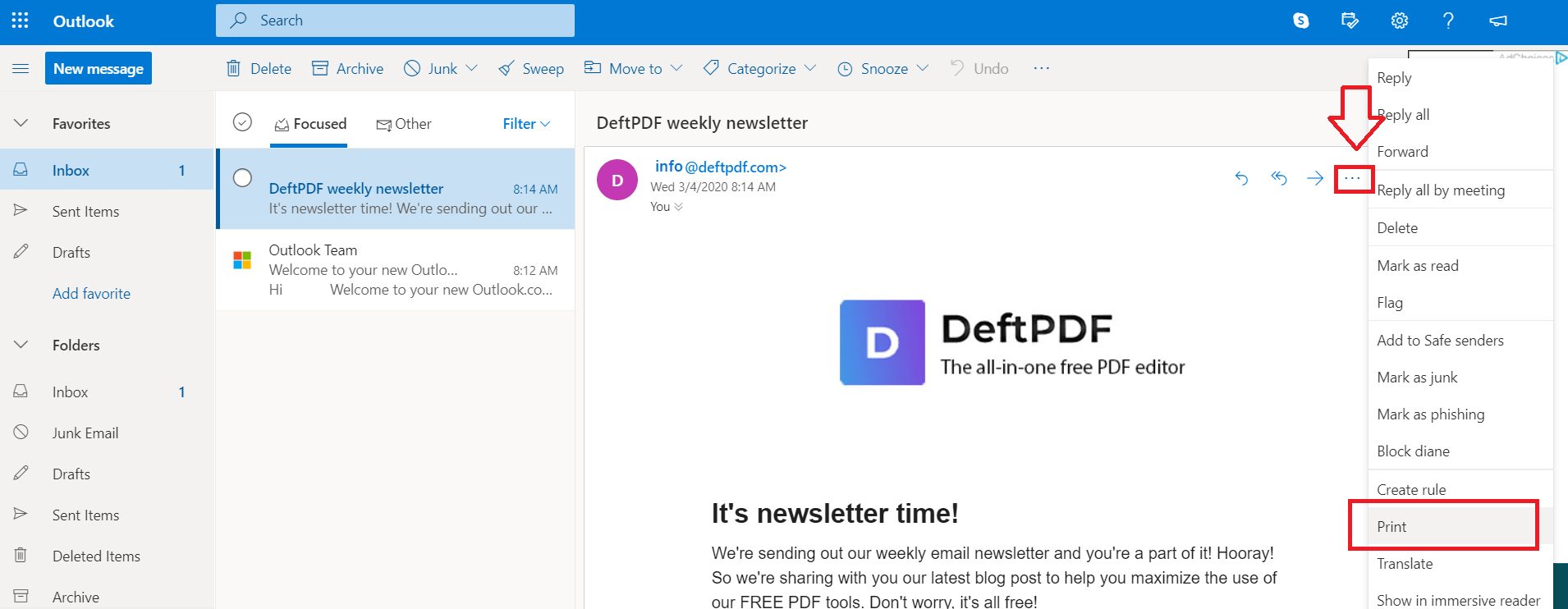This screenshot has width=1568, height=609.
Task: Open Skype from the header
Action: tap(1301, 21)
